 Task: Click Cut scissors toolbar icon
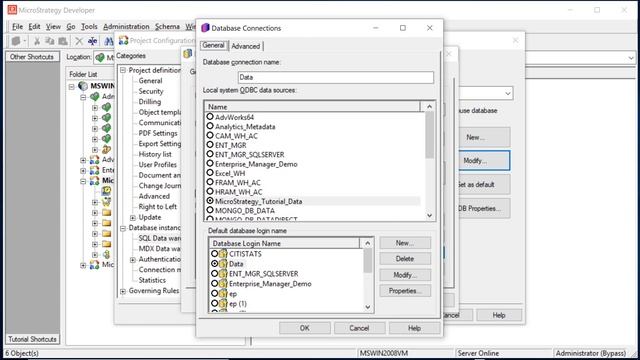tap(37, 41)
